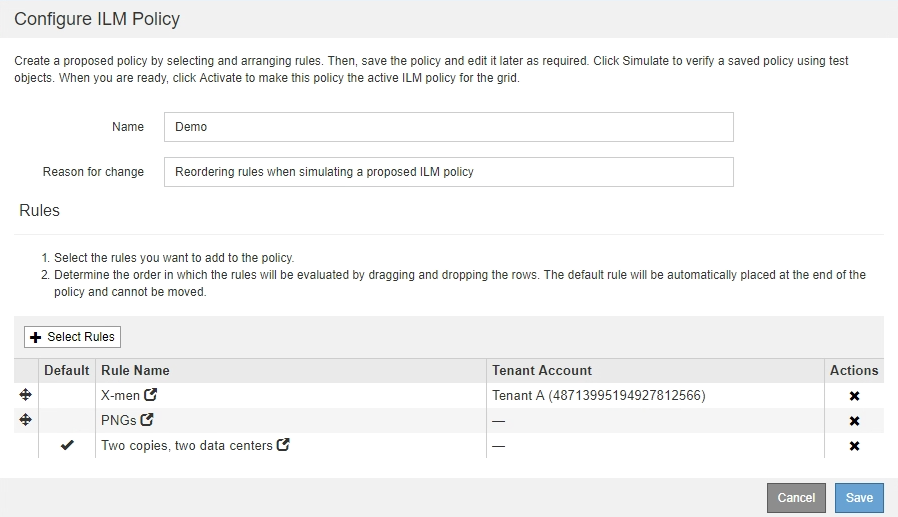Open PNGs rule external link icon
This screenshot has height=517, width=898.
147,420
